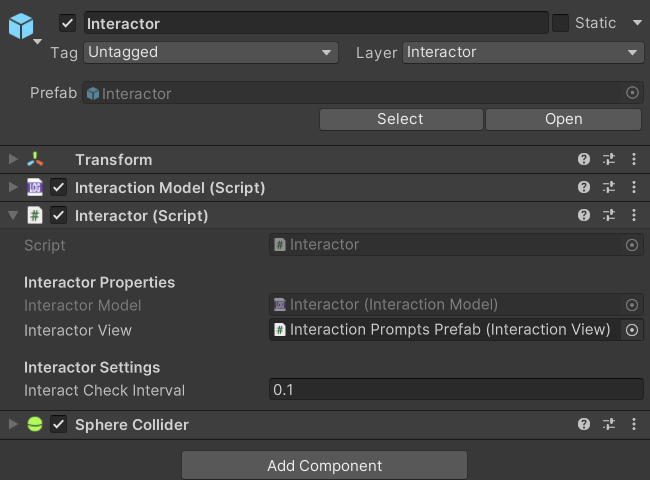The height and width of the screenshot is (480, 650).
Task: Open the Prefab object picker circle
Action: (x=632, y=92)
